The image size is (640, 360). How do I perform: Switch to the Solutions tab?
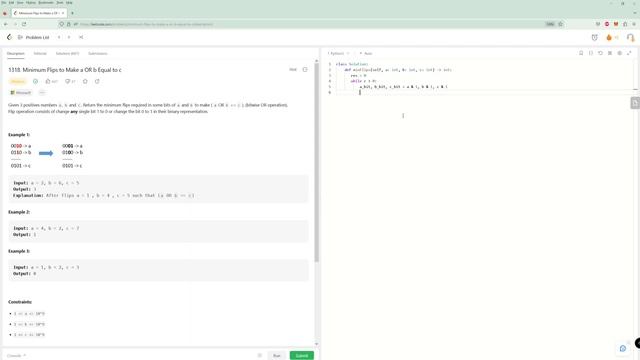coord(67,53)
